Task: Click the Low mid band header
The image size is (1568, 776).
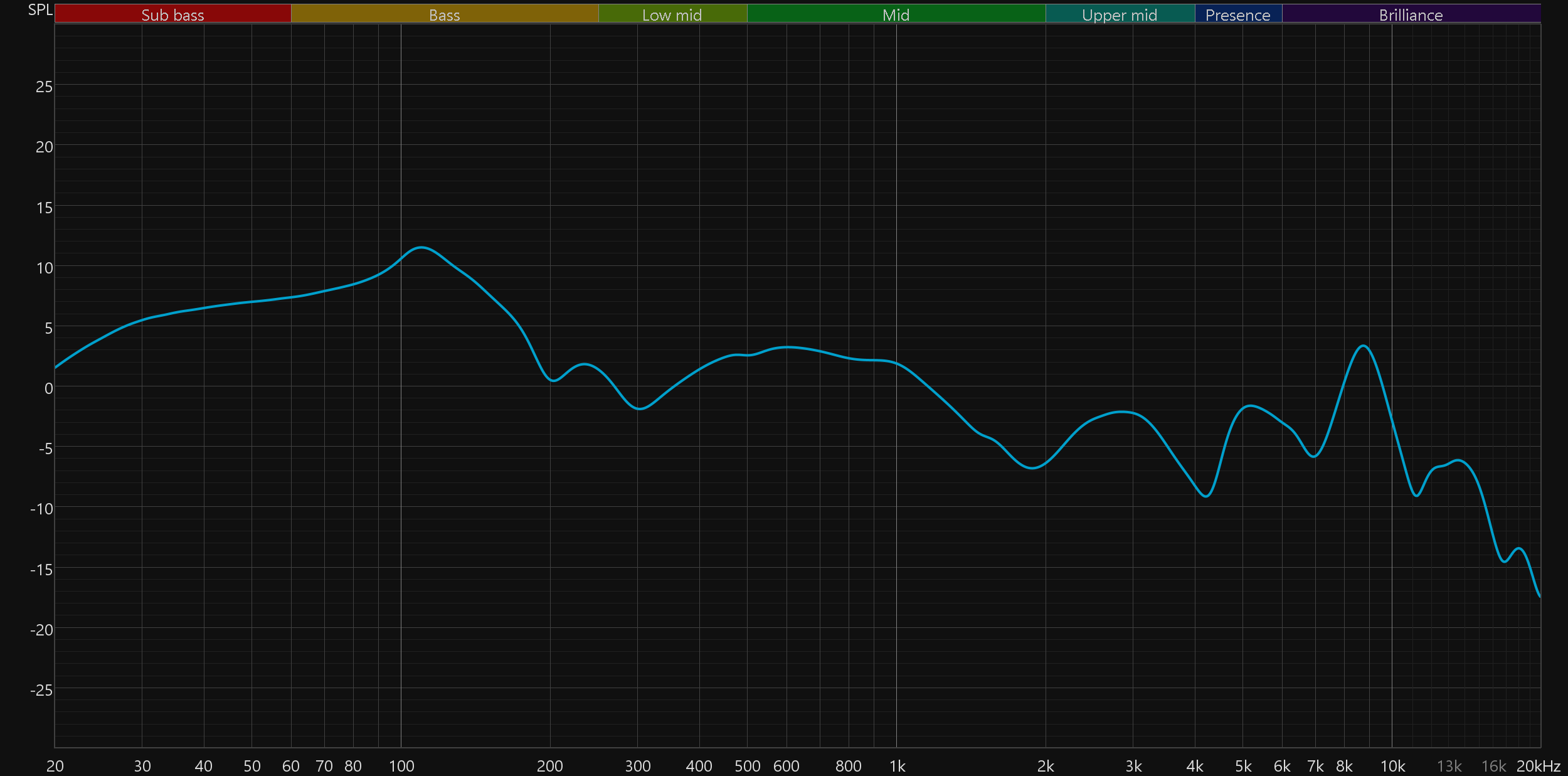Action: coord(672,14)
